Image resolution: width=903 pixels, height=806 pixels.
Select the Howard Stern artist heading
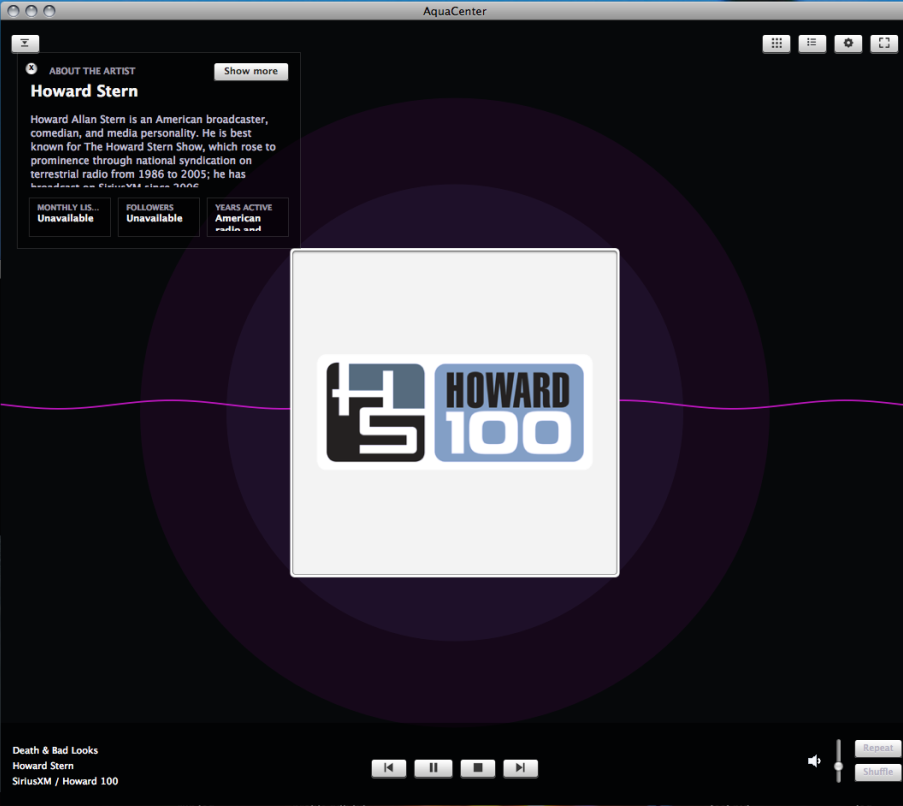[x=84, y=91]
